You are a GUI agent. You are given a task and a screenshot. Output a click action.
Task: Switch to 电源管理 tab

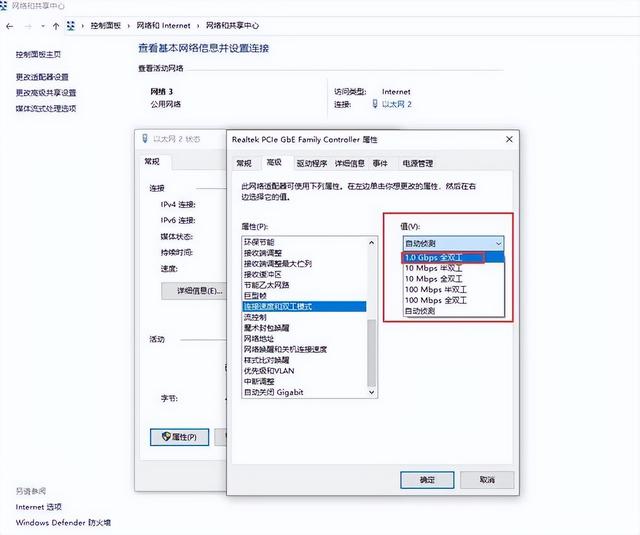pyautogui.click(x=417, y=163)
